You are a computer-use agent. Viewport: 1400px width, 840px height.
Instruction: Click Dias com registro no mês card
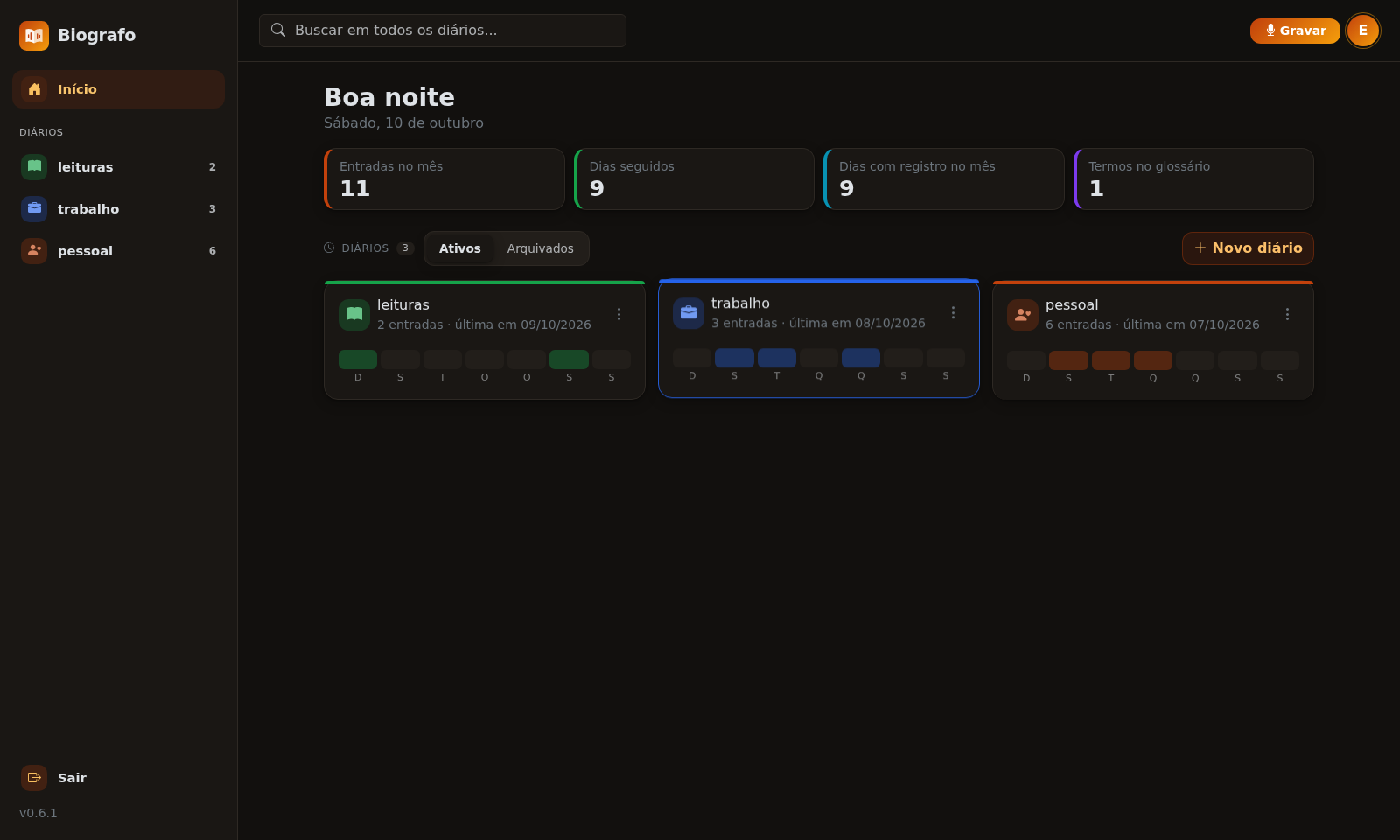(944, 179)
